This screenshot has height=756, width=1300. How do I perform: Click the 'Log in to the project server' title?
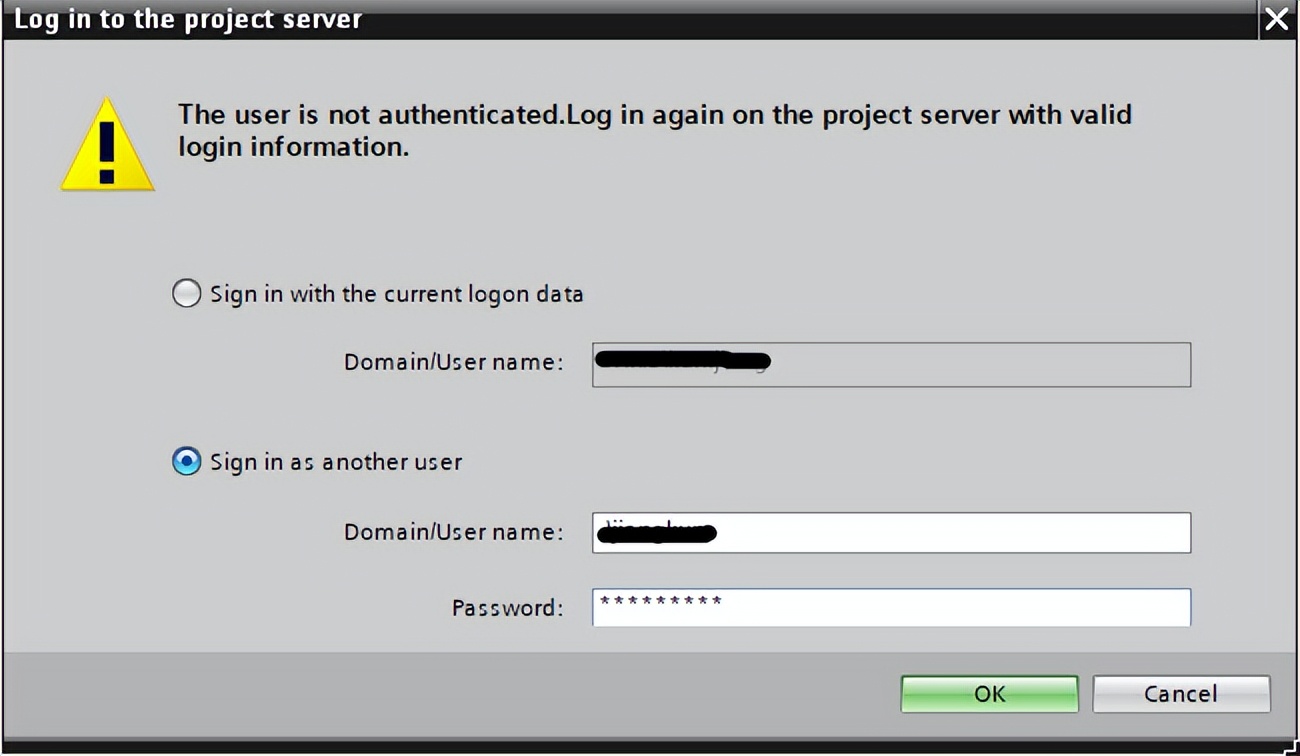(188, 19)
